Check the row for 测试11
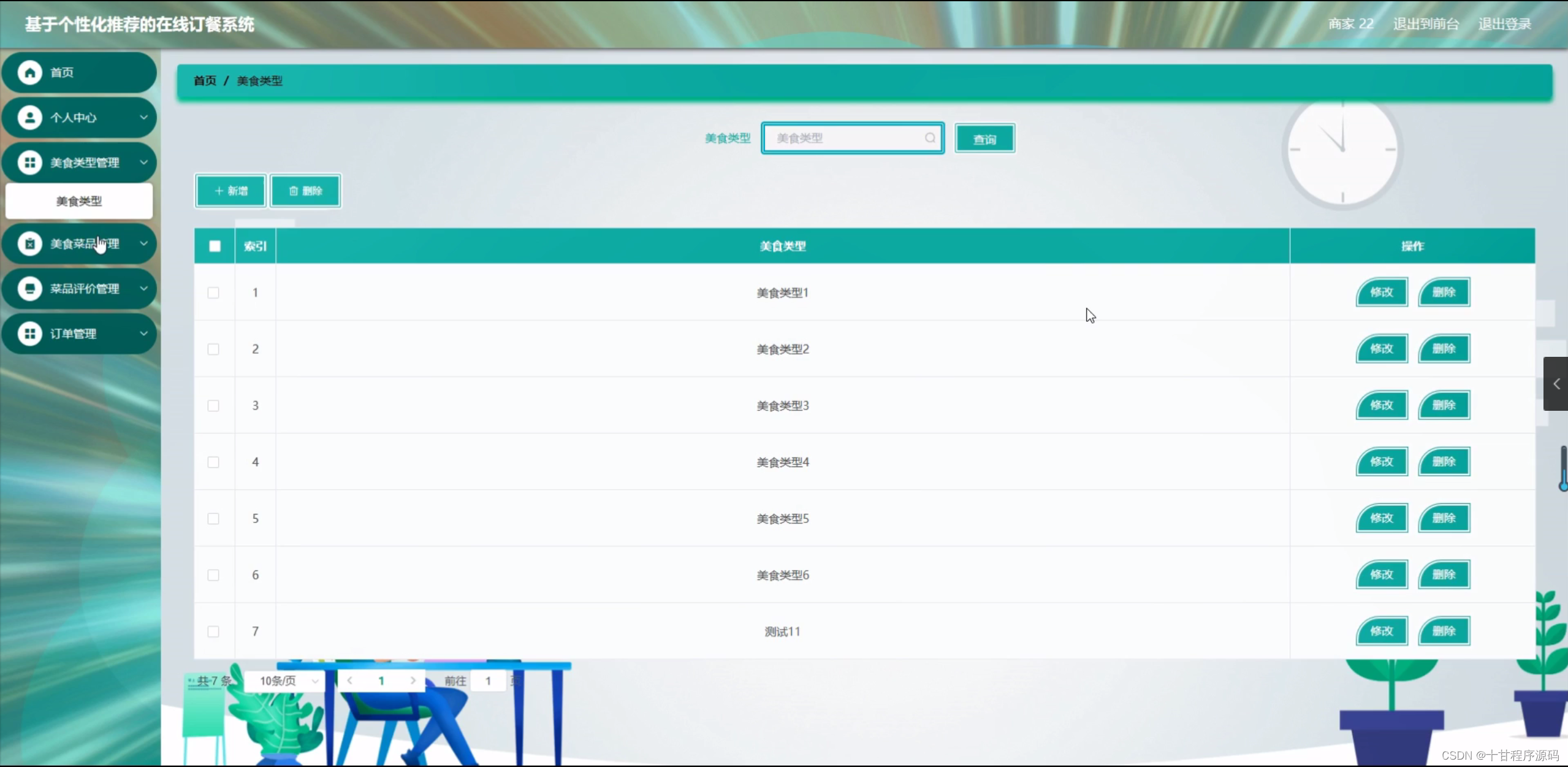 click(x=213, y=632)
